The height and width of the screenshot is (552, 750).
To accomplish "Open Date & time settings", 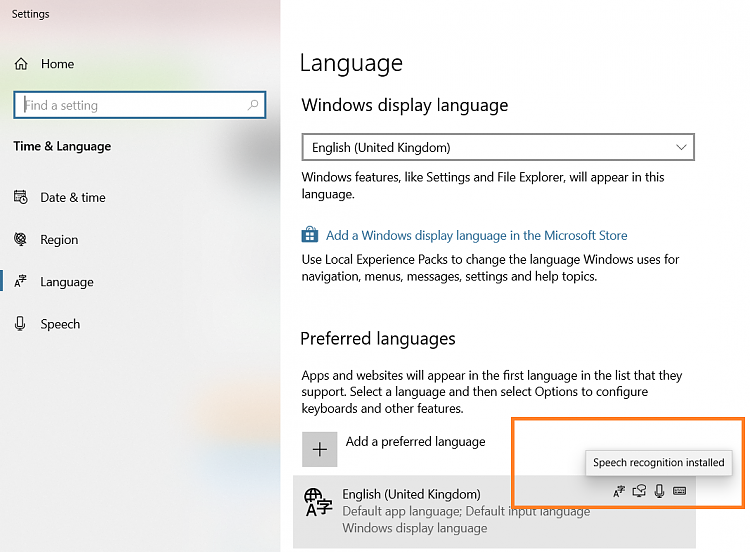I will [73, 198].
